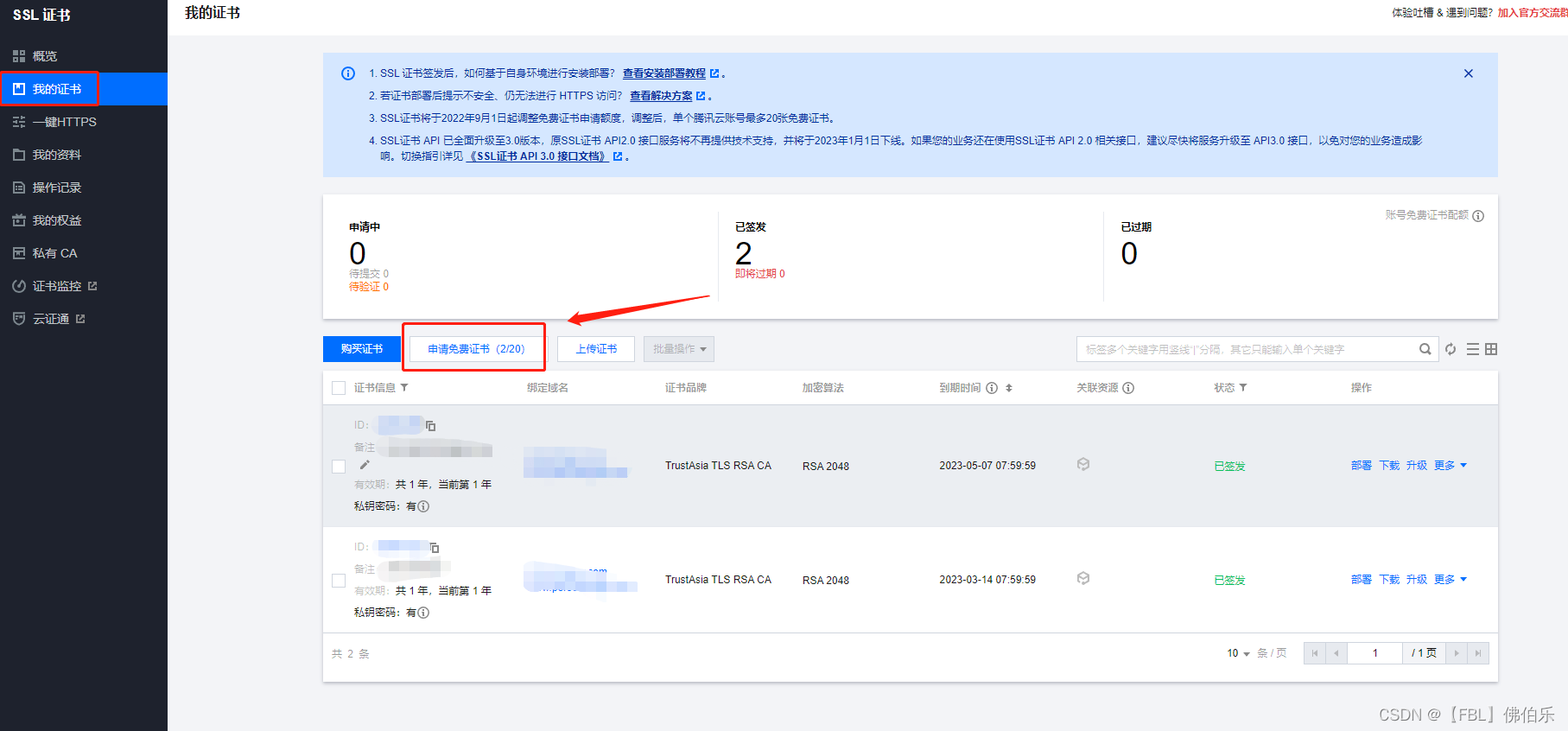1568x731 pixels.
Task: Sort by 到期时间 arrows
Action: 1008,388
